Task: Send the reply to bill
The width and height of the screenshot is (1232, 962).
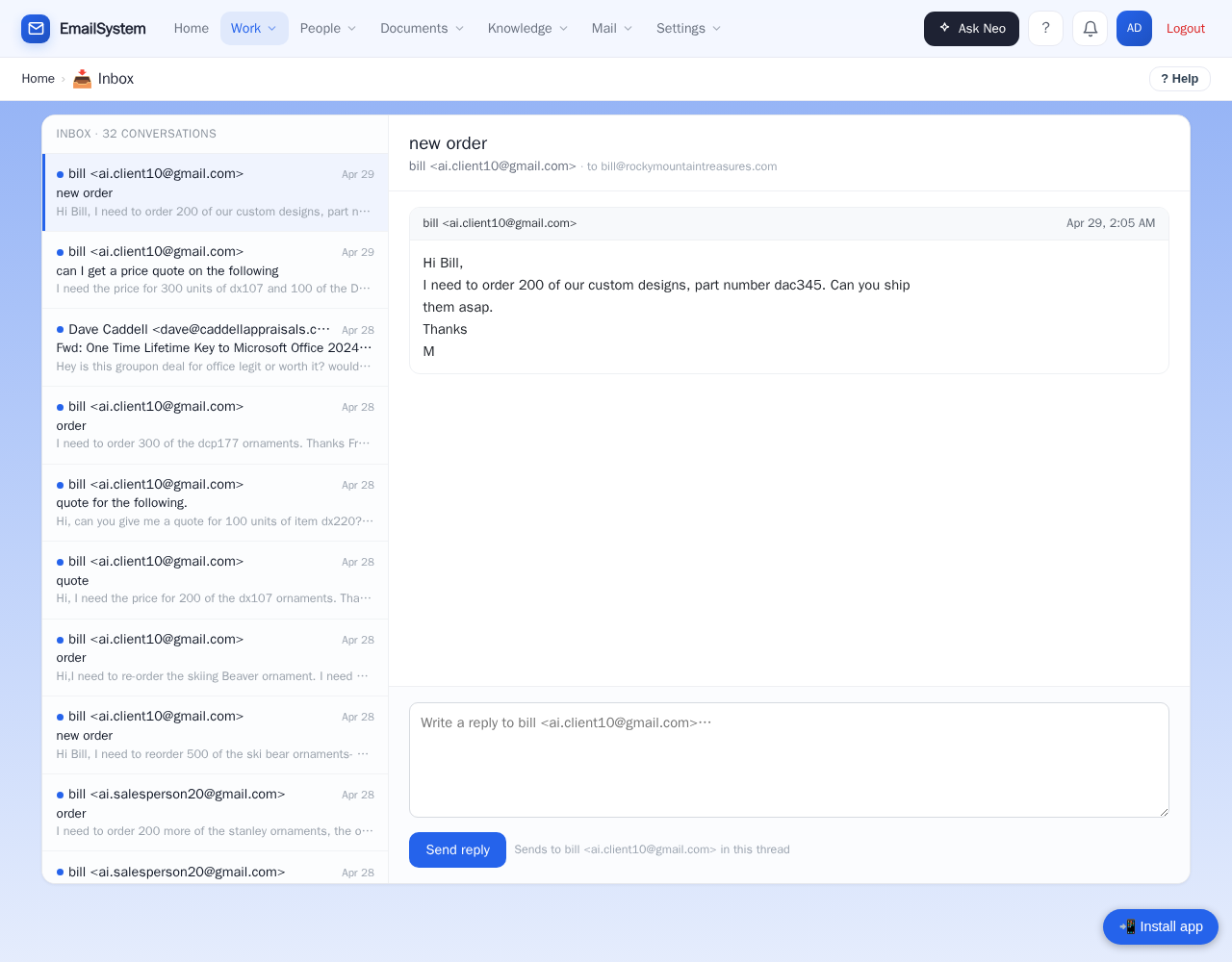Action: tap(458, 849)
